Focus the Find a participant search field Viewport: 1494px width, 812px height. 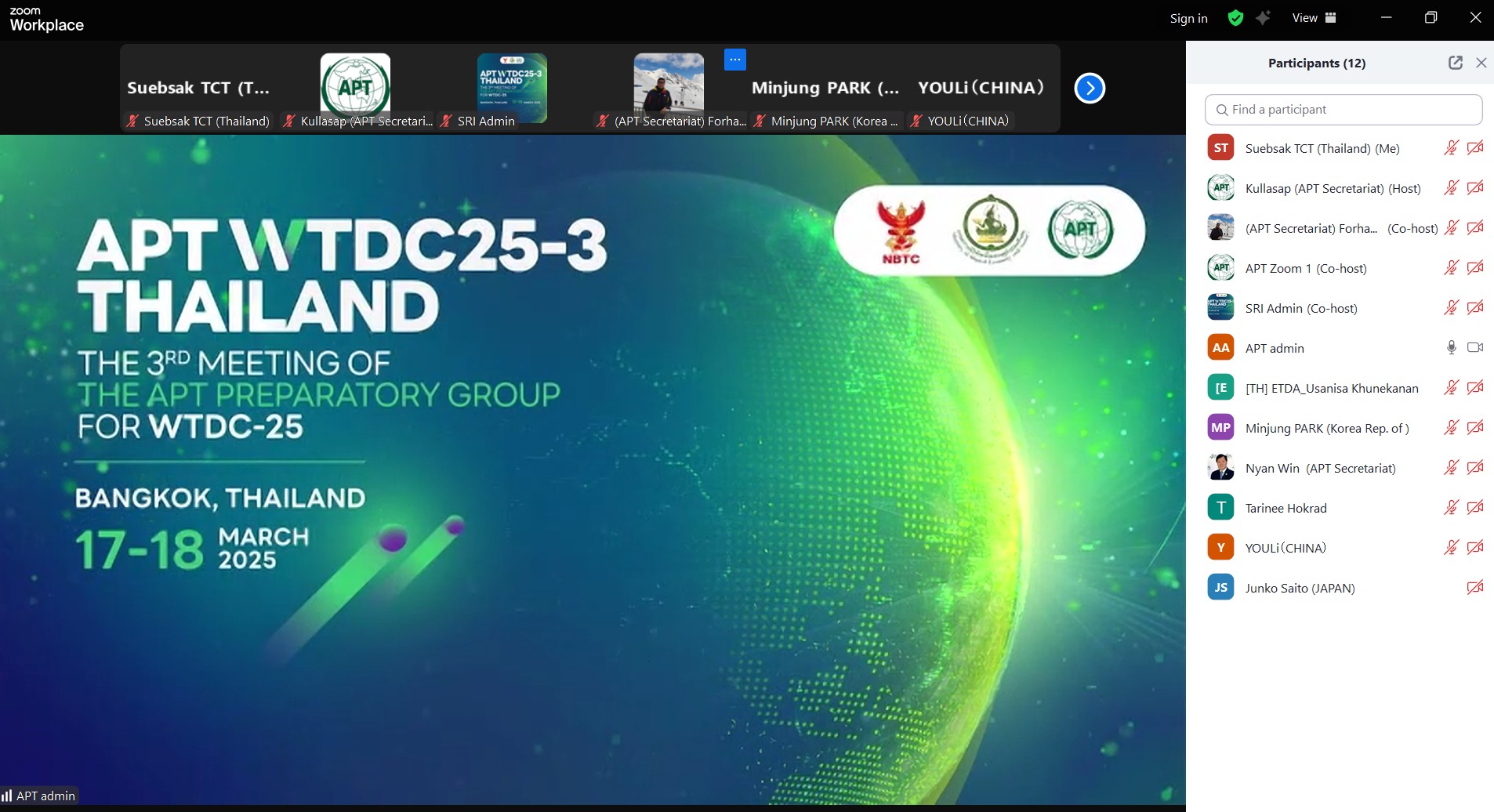click(x=1344, y=110)
